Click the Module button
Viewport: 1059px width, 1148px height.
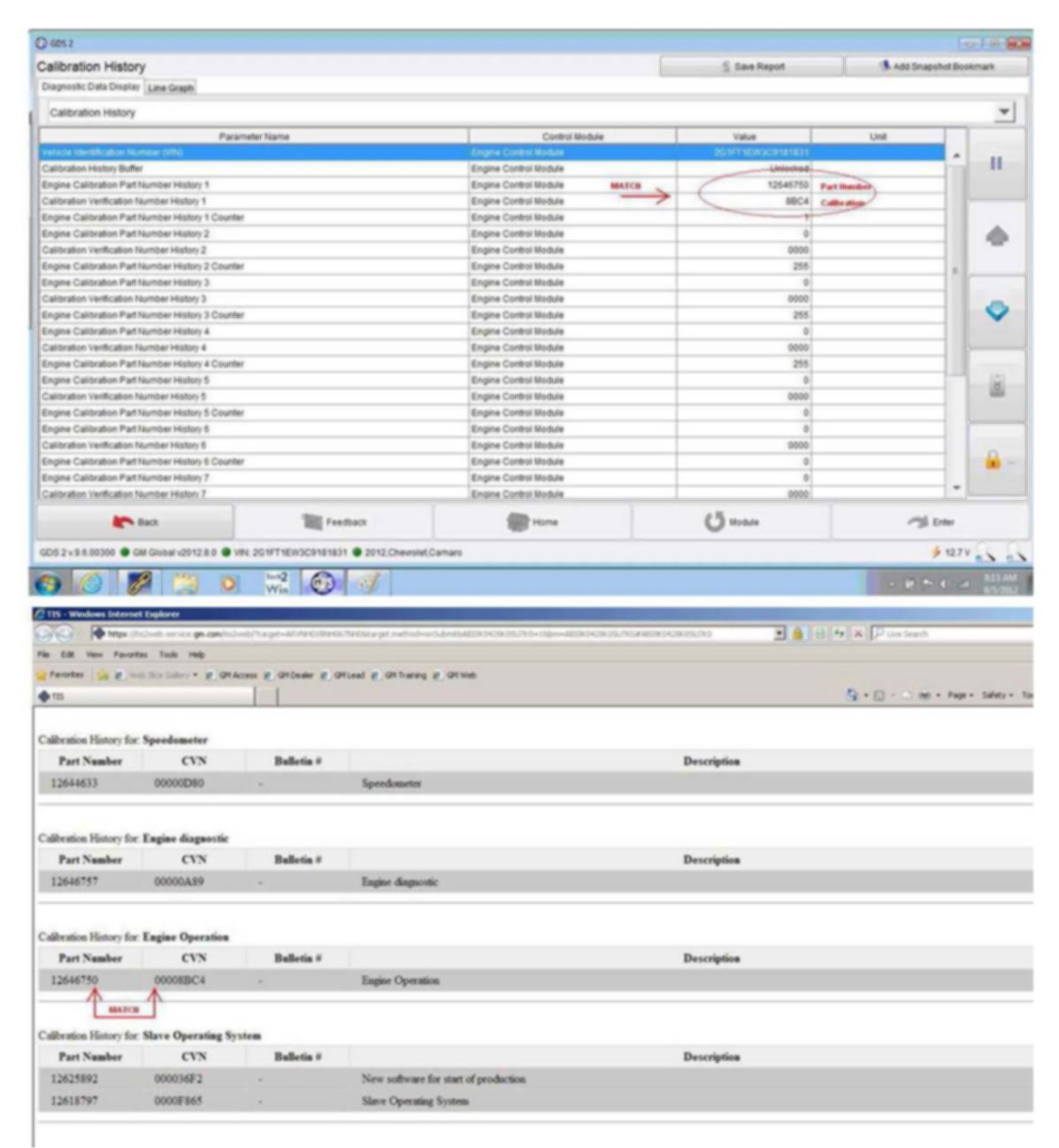[x=732, y=522]
